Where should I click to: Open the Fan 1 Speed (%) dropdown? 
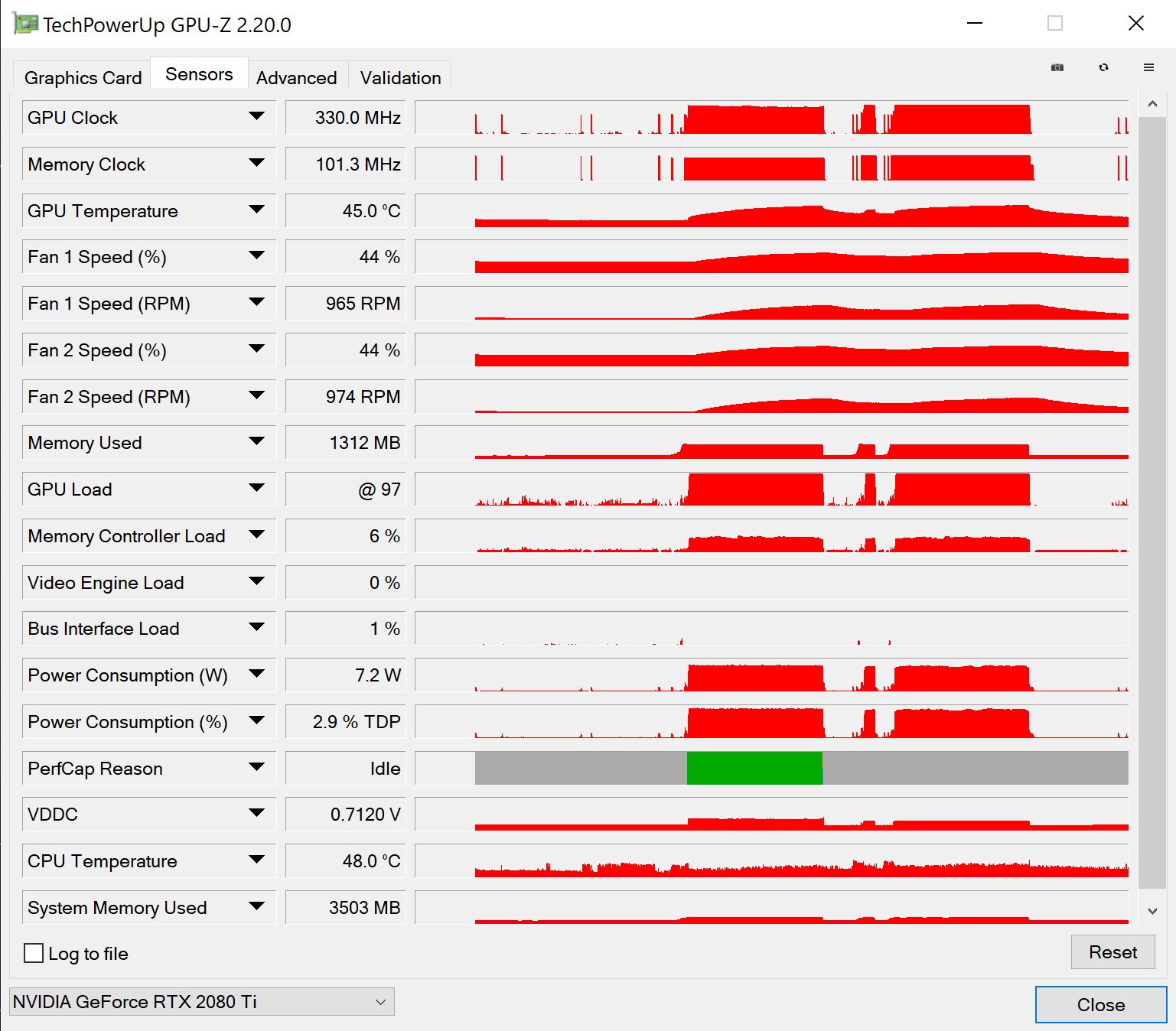tap(256, 256)
